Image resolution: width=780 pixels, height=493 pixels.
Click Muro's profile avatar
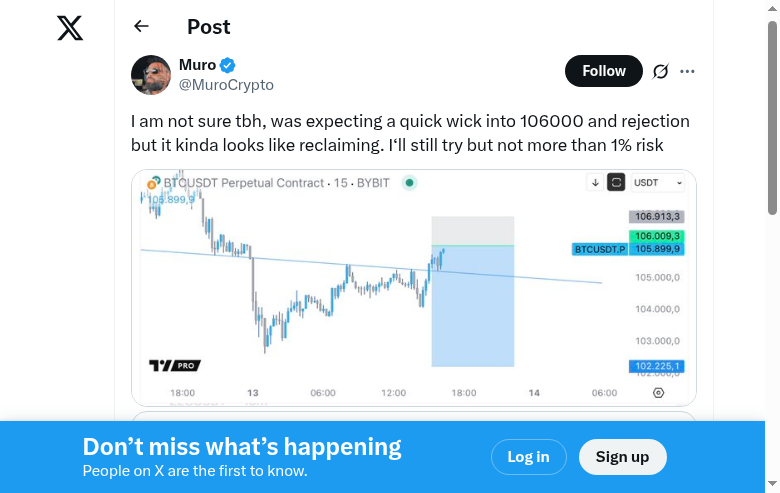pyautogui.click(x=151, y=75)
